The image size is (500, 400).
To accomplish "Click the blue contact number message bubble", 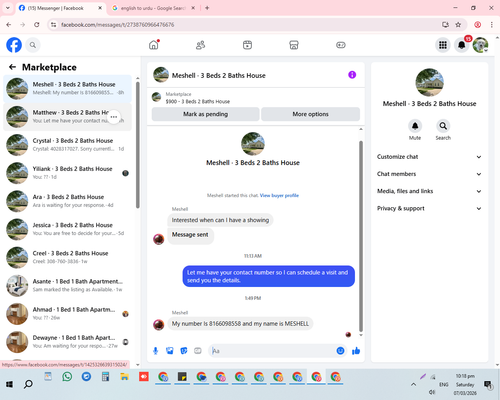I will pos(268,276).
